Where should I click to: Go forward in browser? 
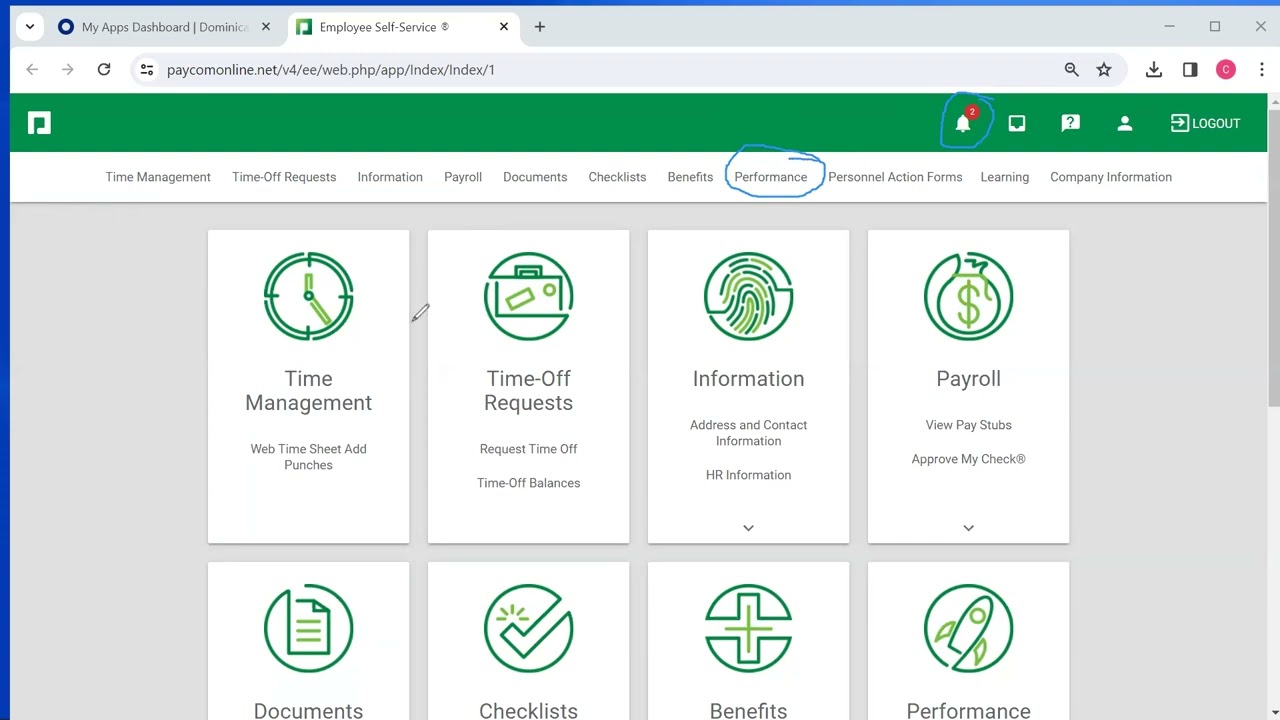click(67, 69)
